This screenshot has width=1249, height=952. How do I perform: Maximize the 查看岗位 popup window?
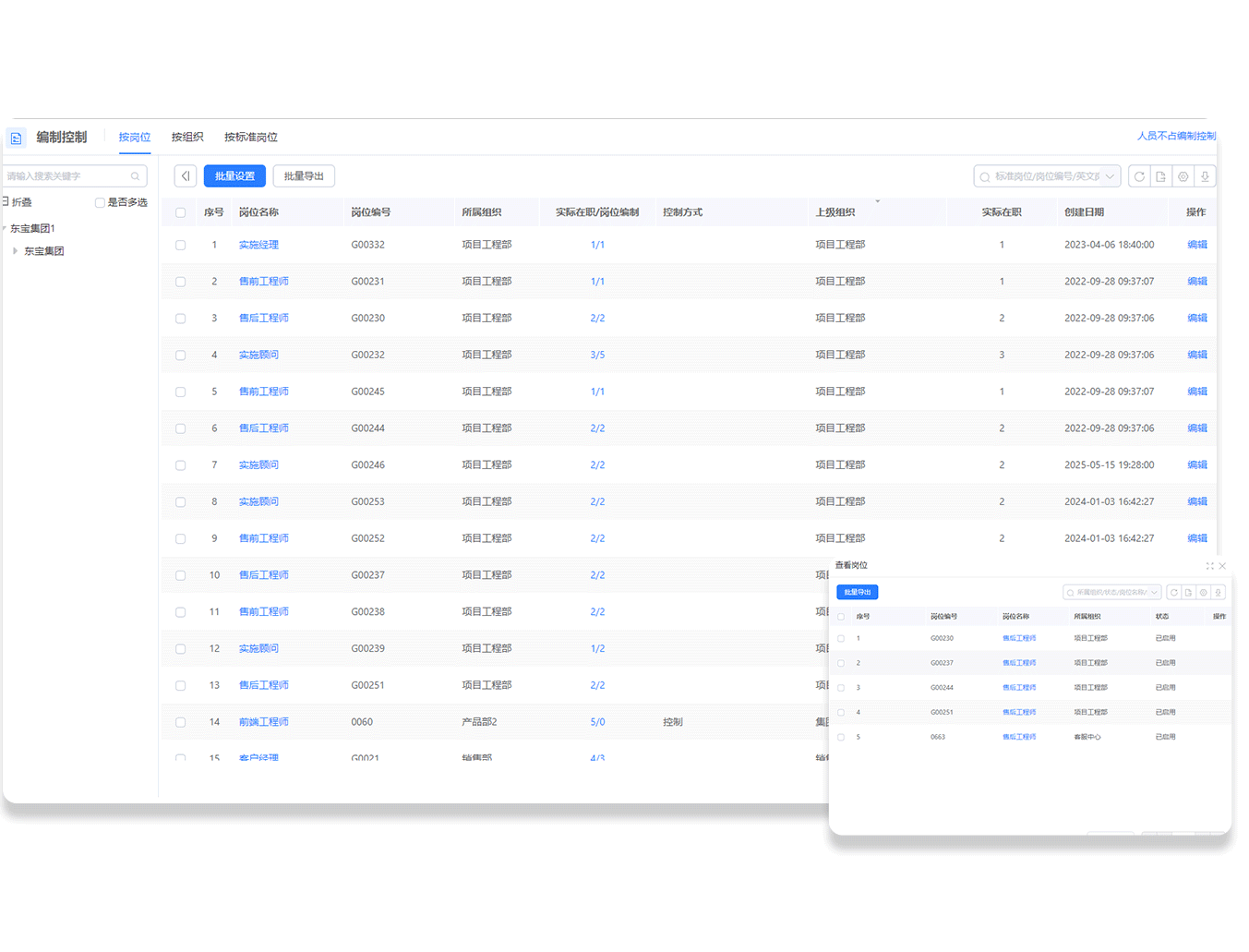pos(1209,566)
